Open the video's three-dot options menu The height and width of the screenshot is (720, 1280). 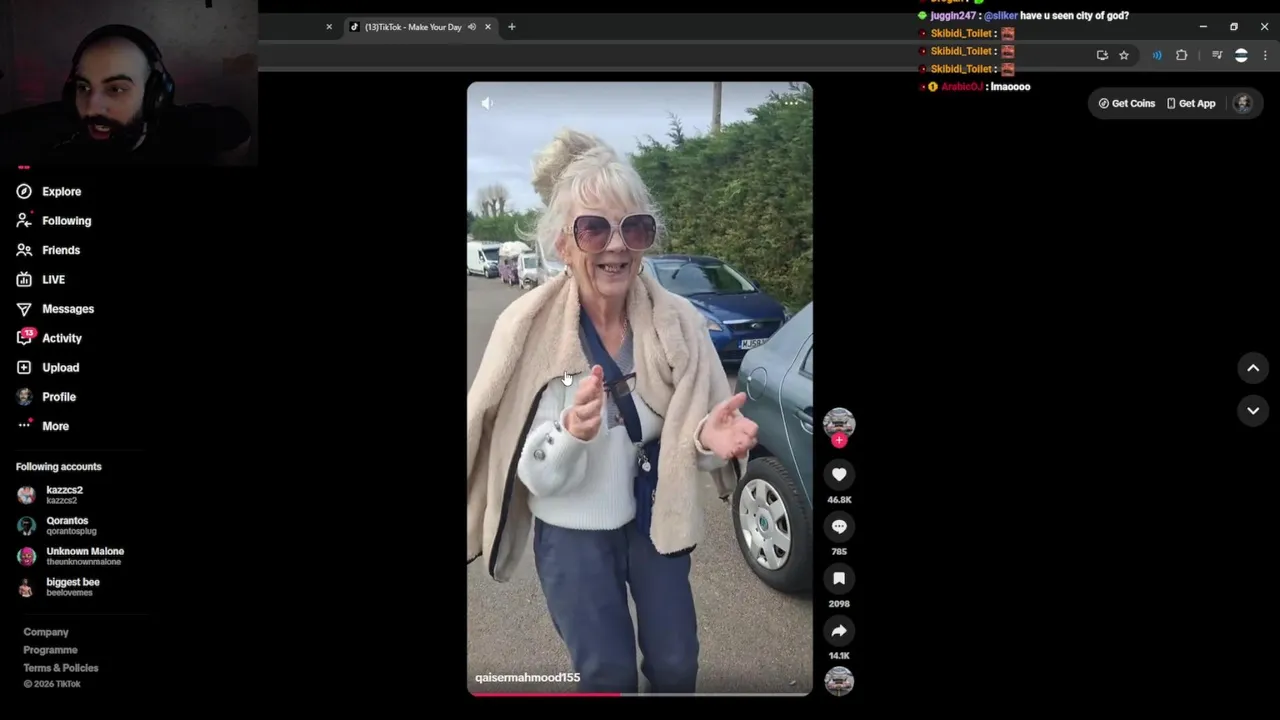point(791,102)
